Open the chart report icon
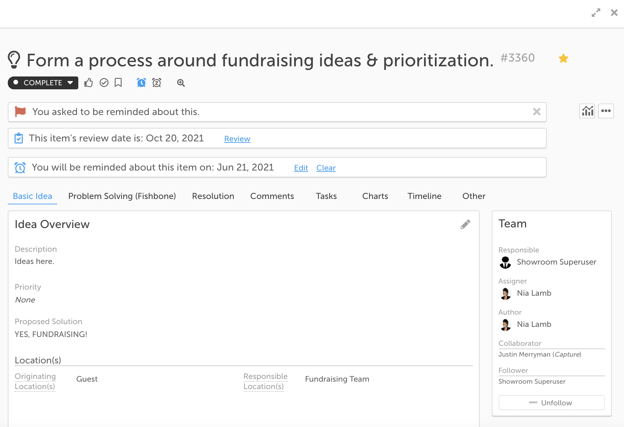 (587, 111)
